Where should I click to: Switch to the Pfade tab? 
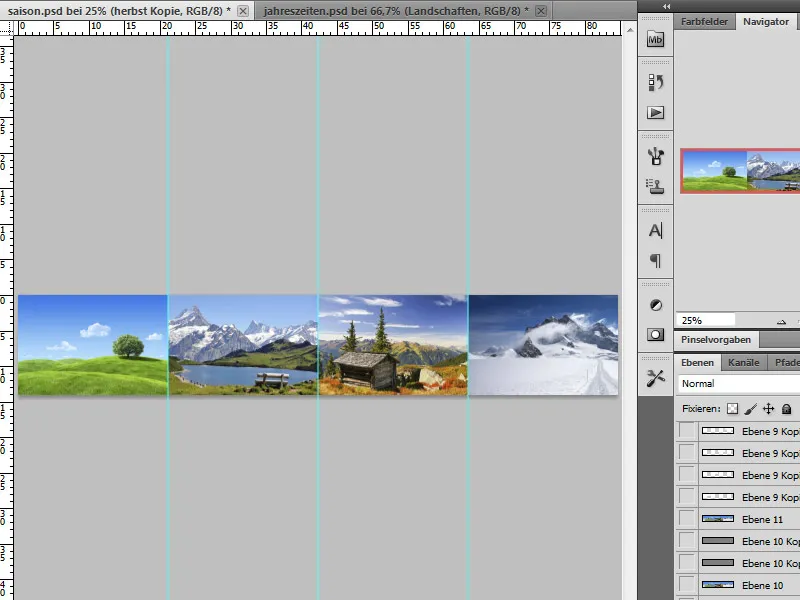tap(786, 362)
